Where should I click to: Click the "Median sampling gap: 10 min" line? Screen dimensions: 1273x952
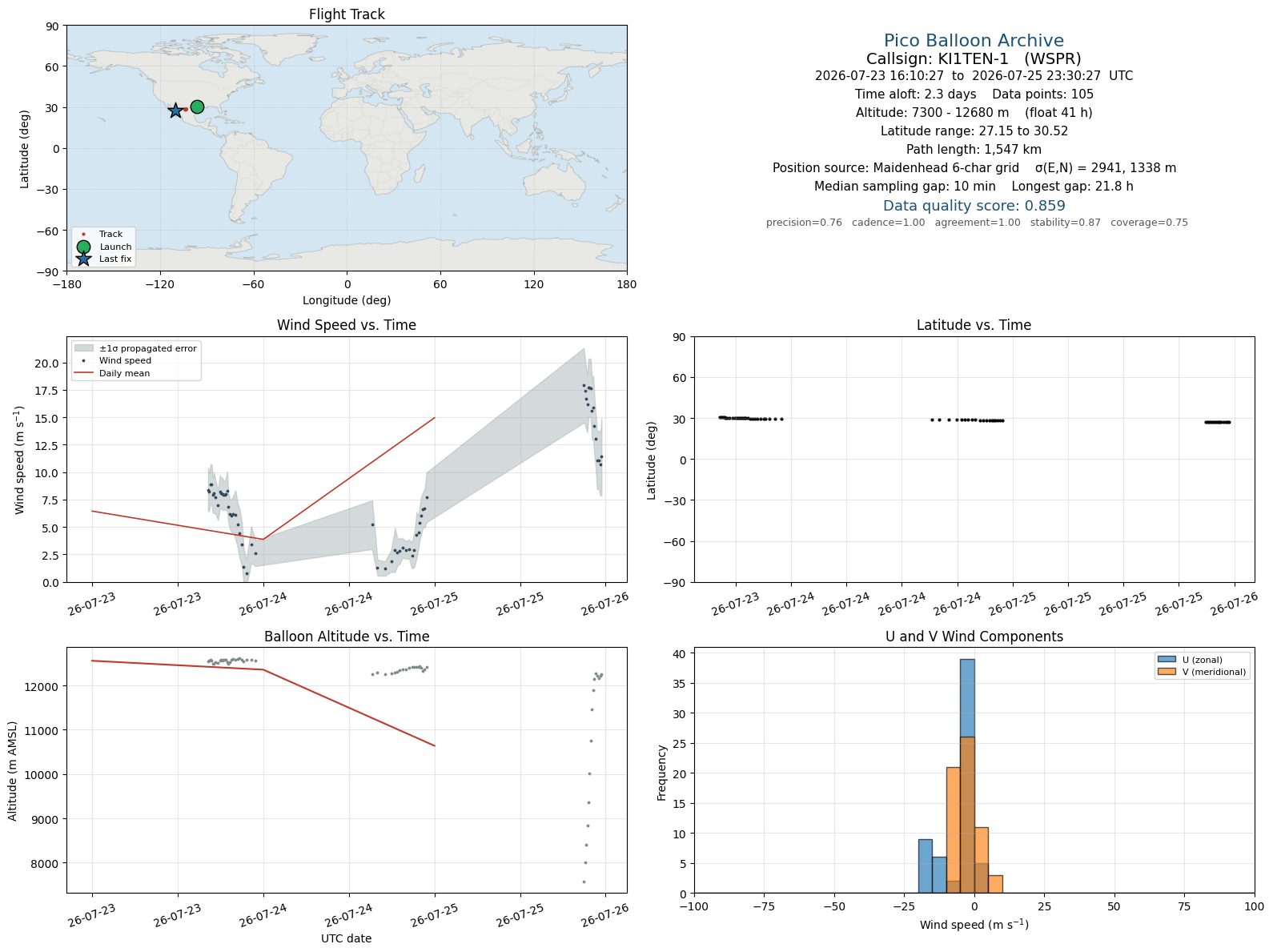tap(974, 187)
